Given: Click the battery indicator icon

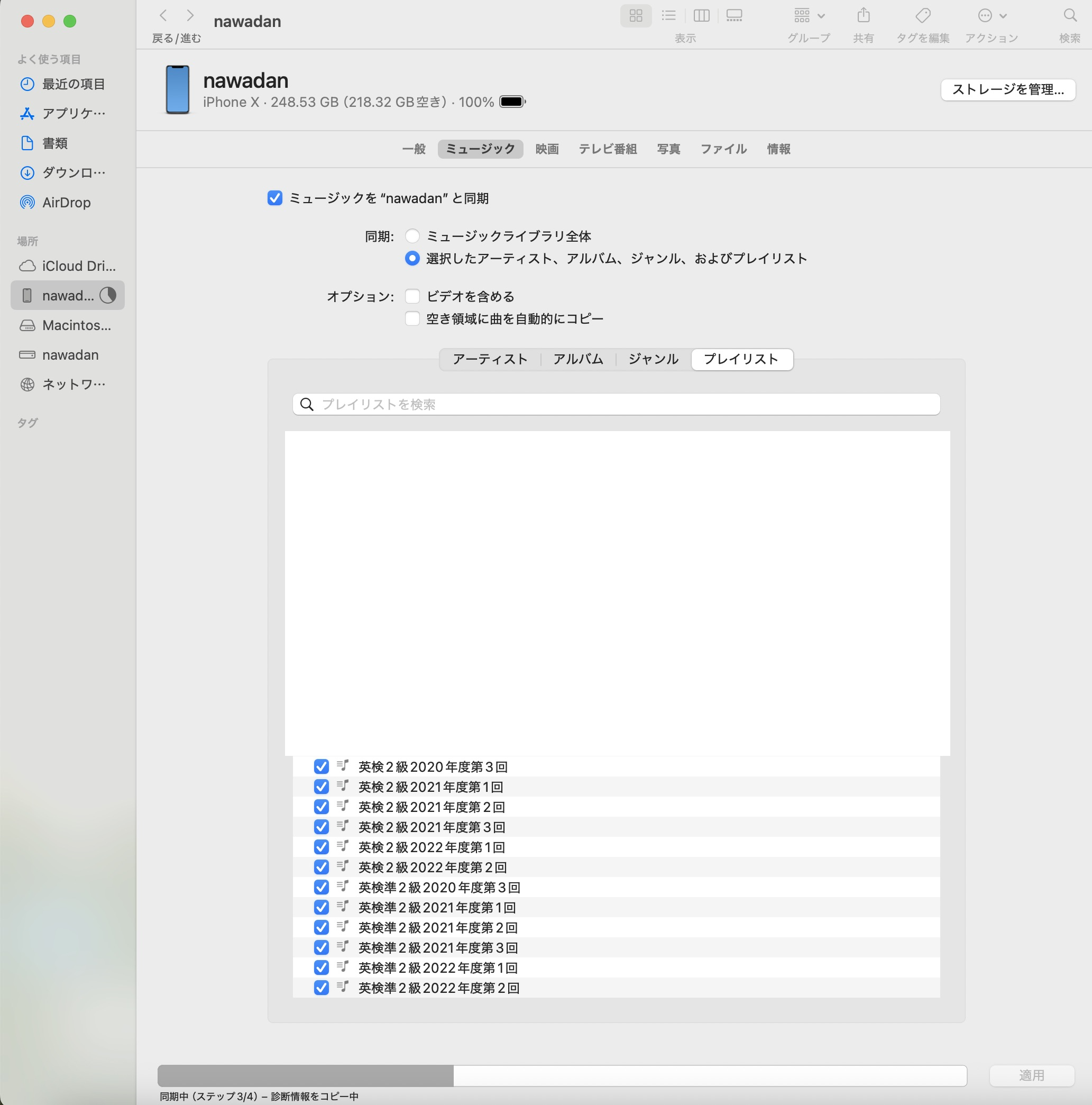Looking at the screenshot, I should [512, 102].
